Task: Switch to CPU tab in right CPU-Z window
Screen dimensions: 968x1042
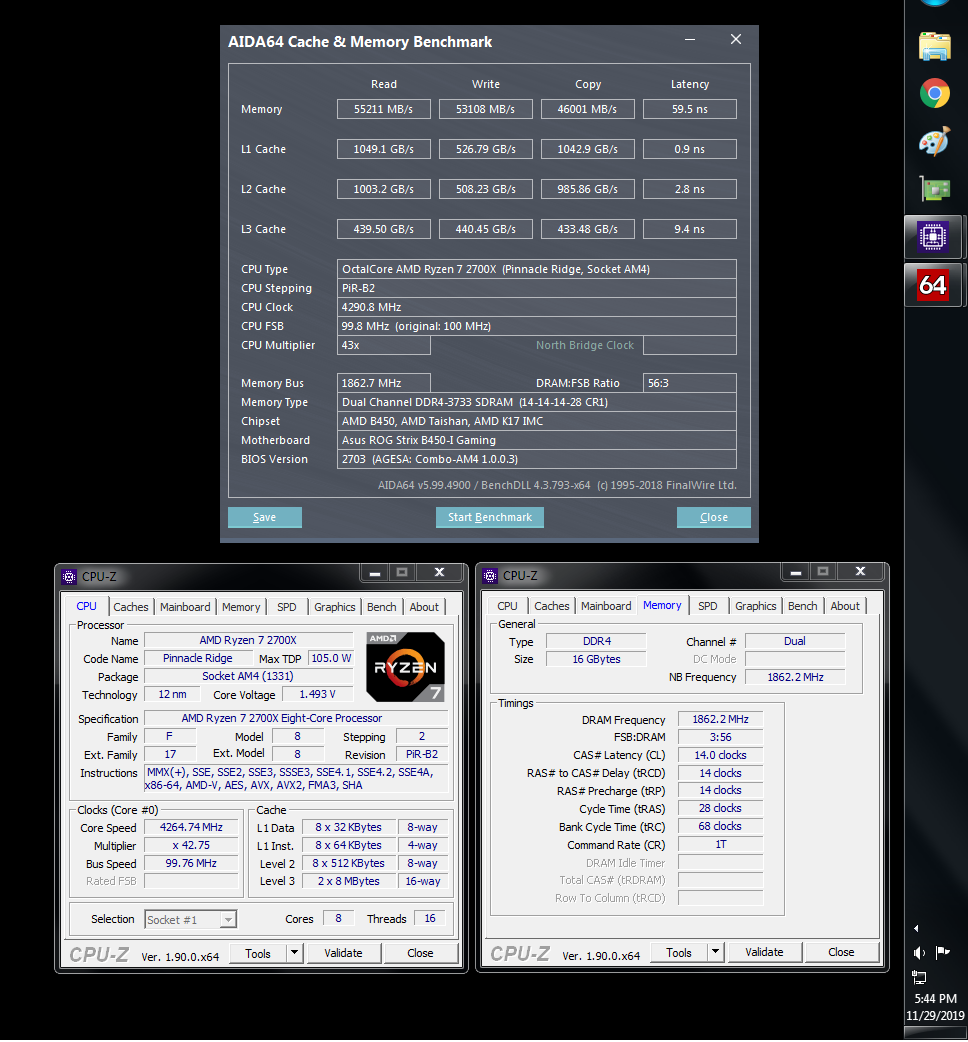Action: click(508, 606)
